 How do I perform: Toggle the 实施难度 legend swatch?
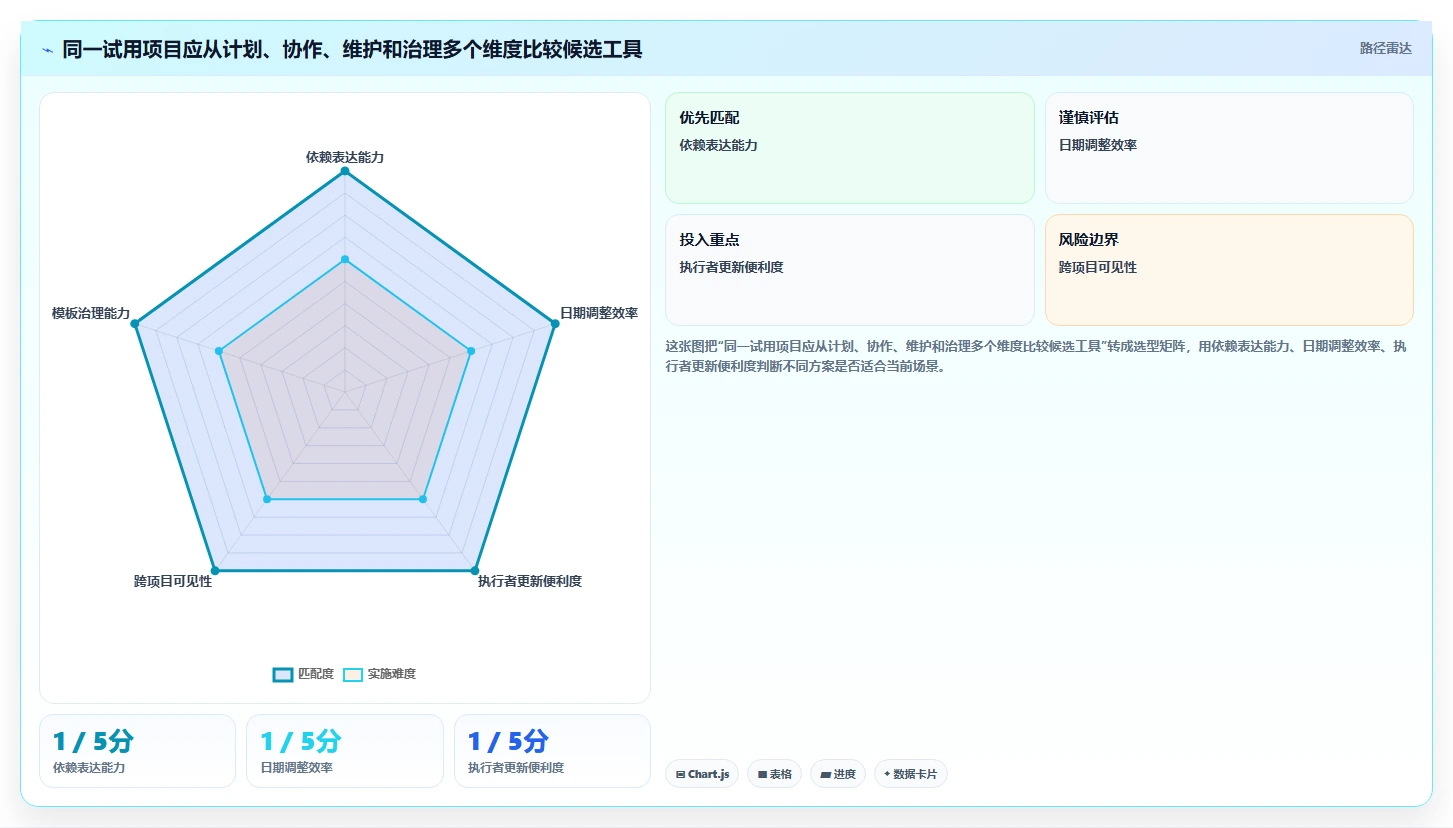click(353, 674)
